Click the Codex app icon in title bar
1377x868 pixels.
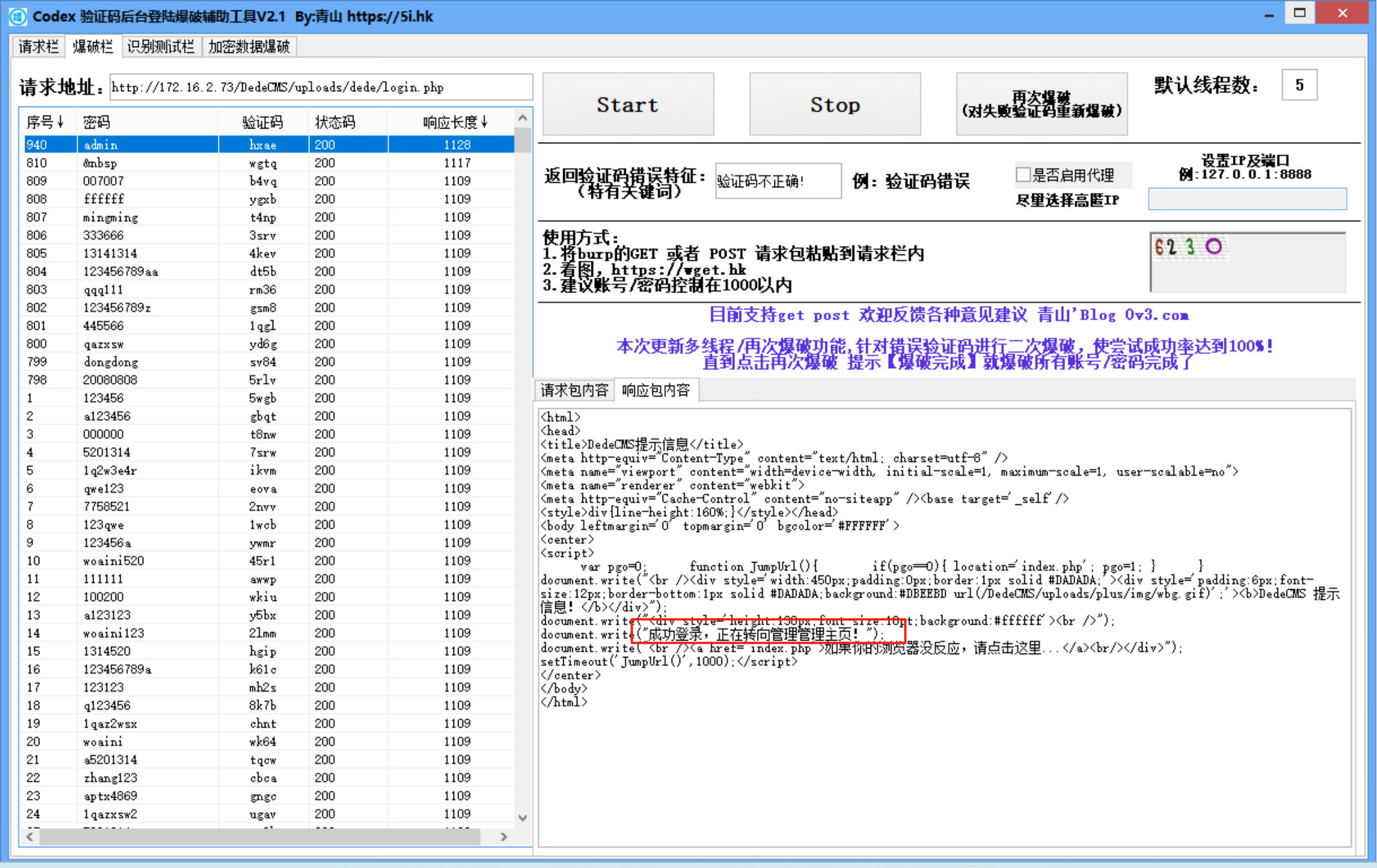(x=17, y=15)
